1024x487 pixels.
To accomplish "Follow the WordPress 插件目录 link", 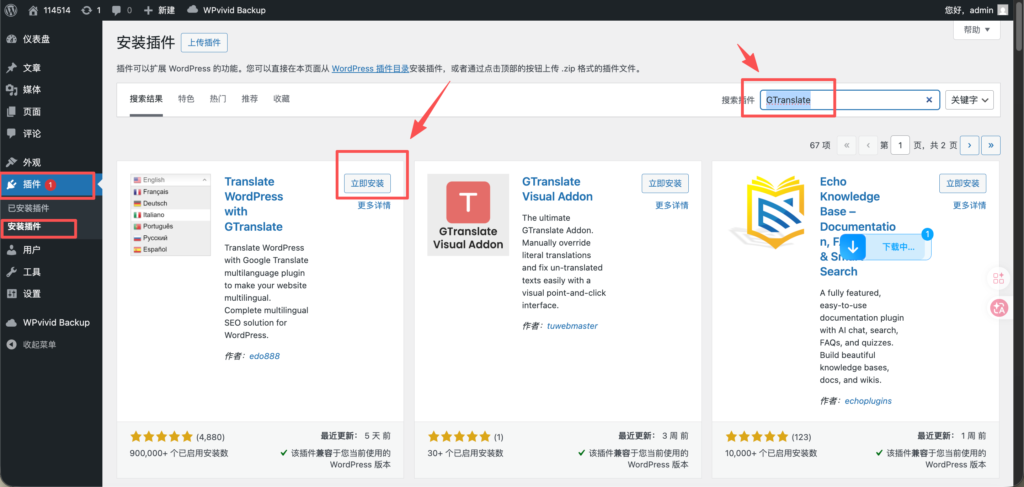I will 370,69.
